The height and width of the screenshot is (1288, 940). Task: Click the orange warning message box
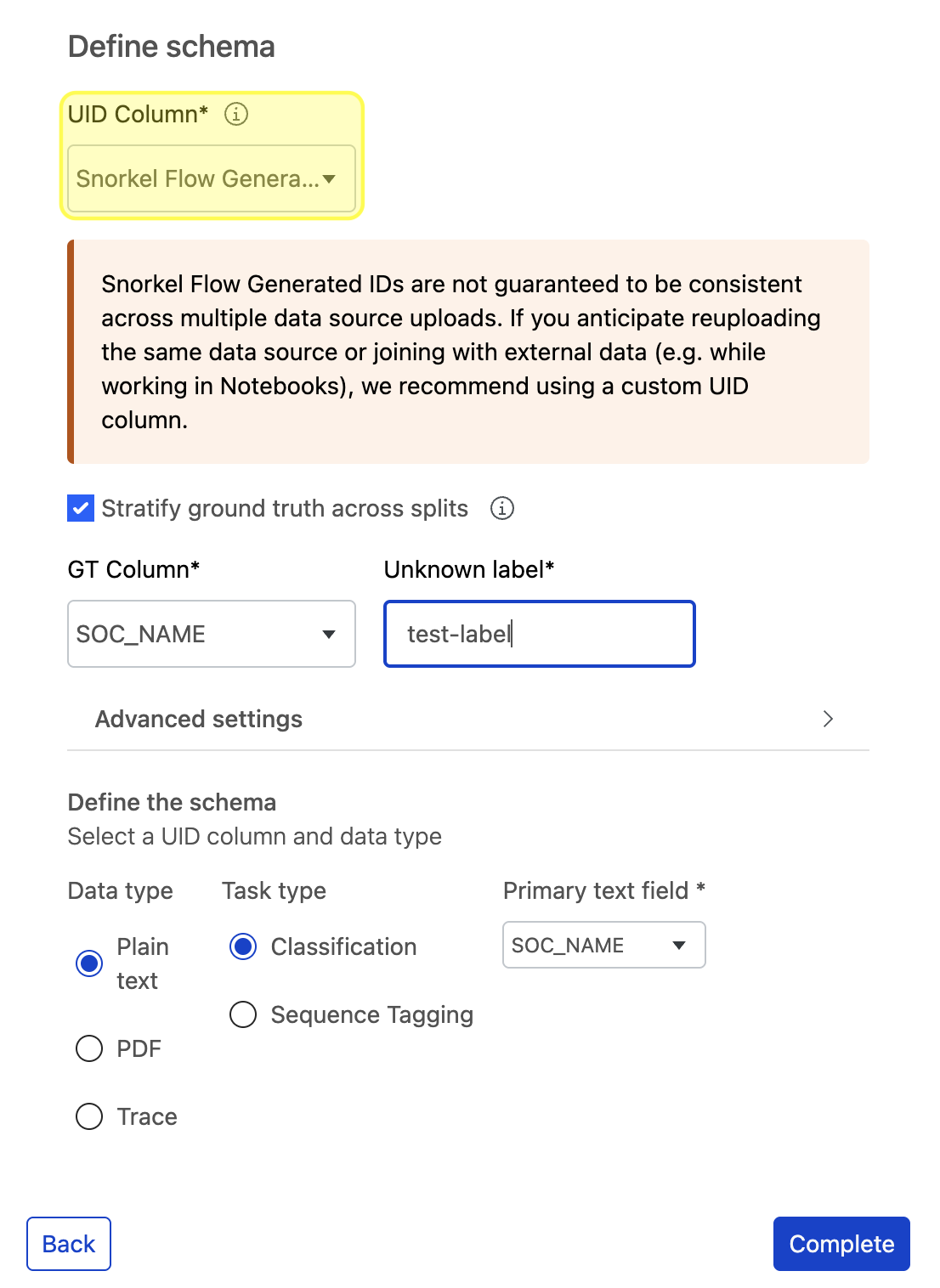pyautogui.click(x=468, y=352)
